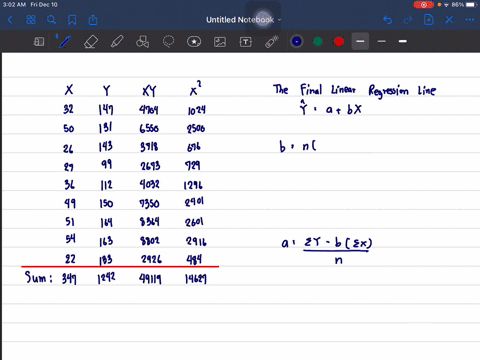Open the page thumbnails grid view
The image size is (480, 360).
[31, 20]
